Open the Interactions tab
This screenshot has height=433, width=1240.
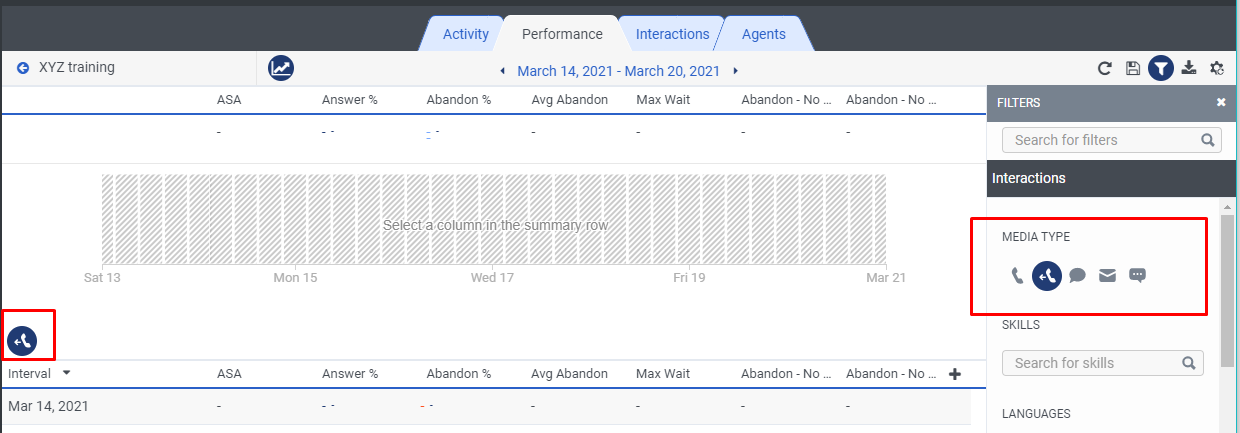coord(672,34)
